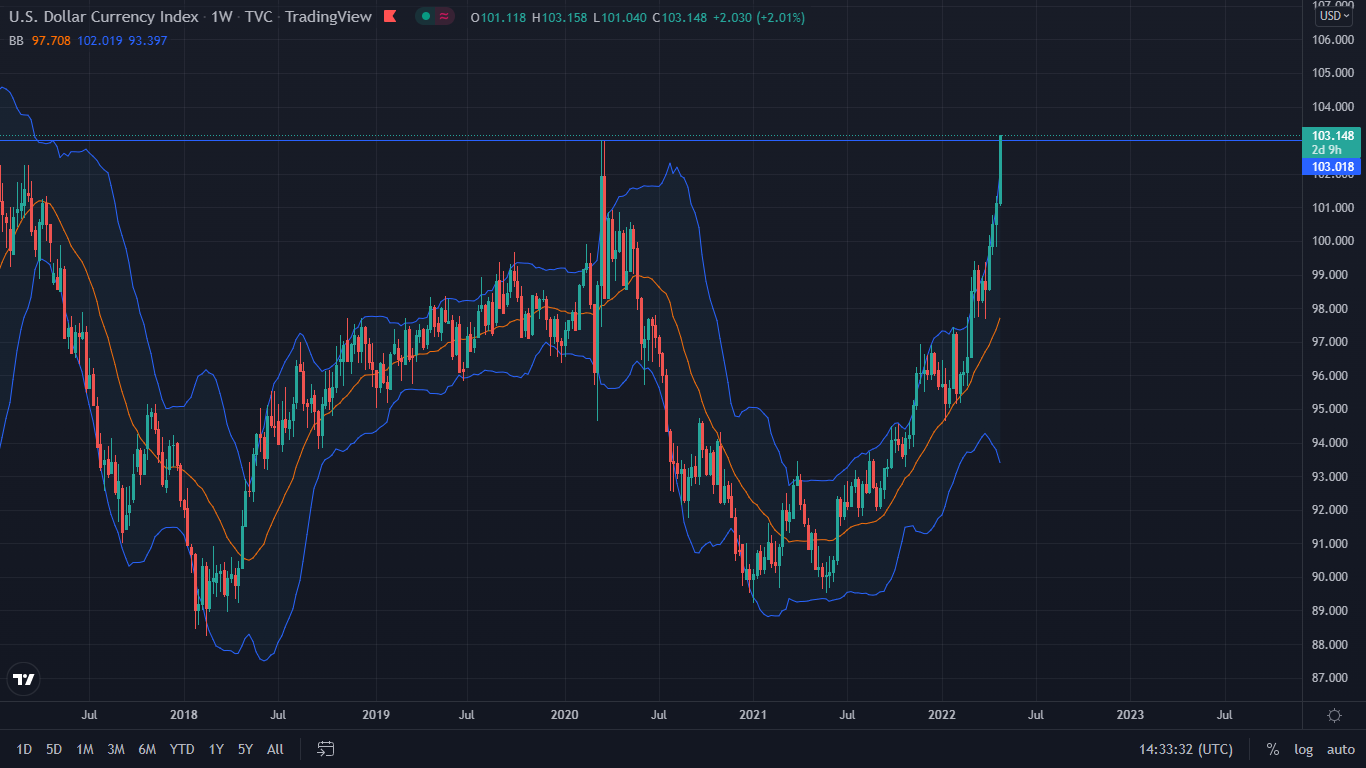The image size is (1366, 768).
Task: Click the TVC exchange label in title
Action: [259, 17]
